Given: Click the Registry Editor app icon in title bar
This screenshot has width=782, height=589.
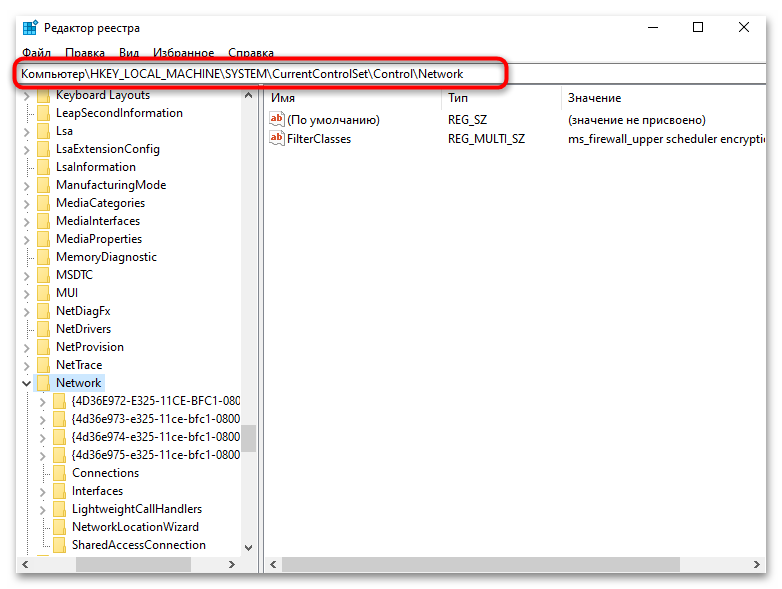Looking at the screenshot, I should (x=30, y=28).
